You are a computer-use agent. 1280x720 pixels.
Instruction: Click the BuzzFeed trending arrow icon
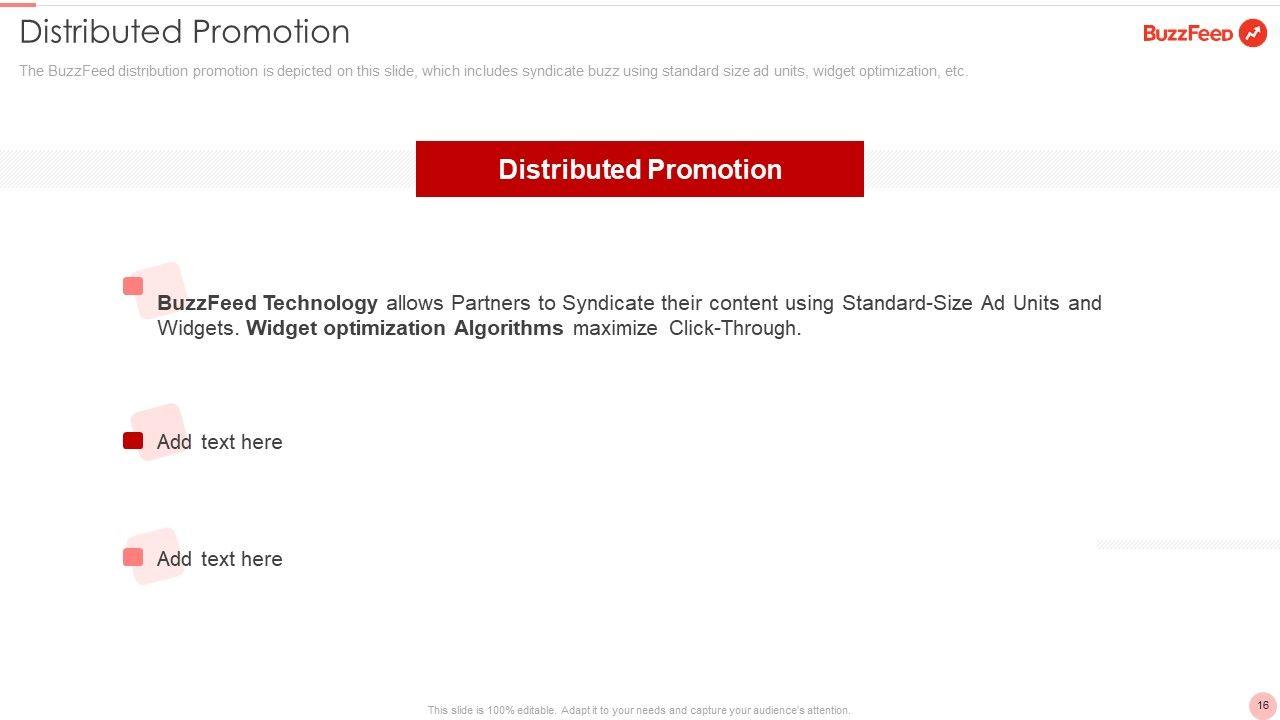point(1252,33)
